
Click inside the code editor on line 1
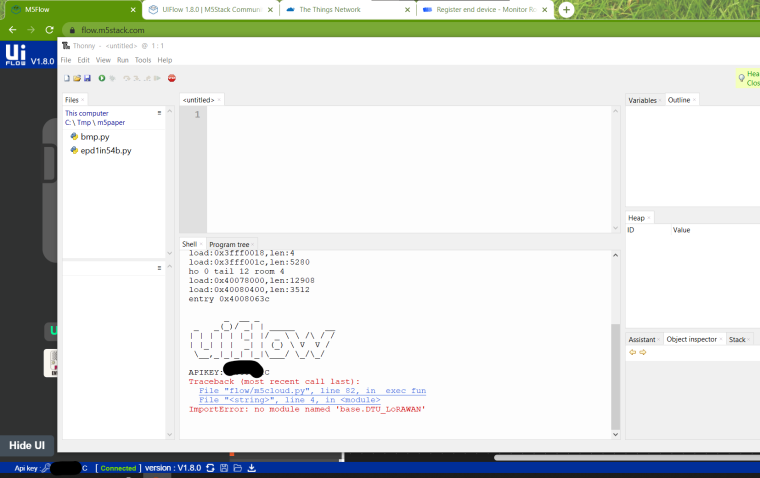409,115
